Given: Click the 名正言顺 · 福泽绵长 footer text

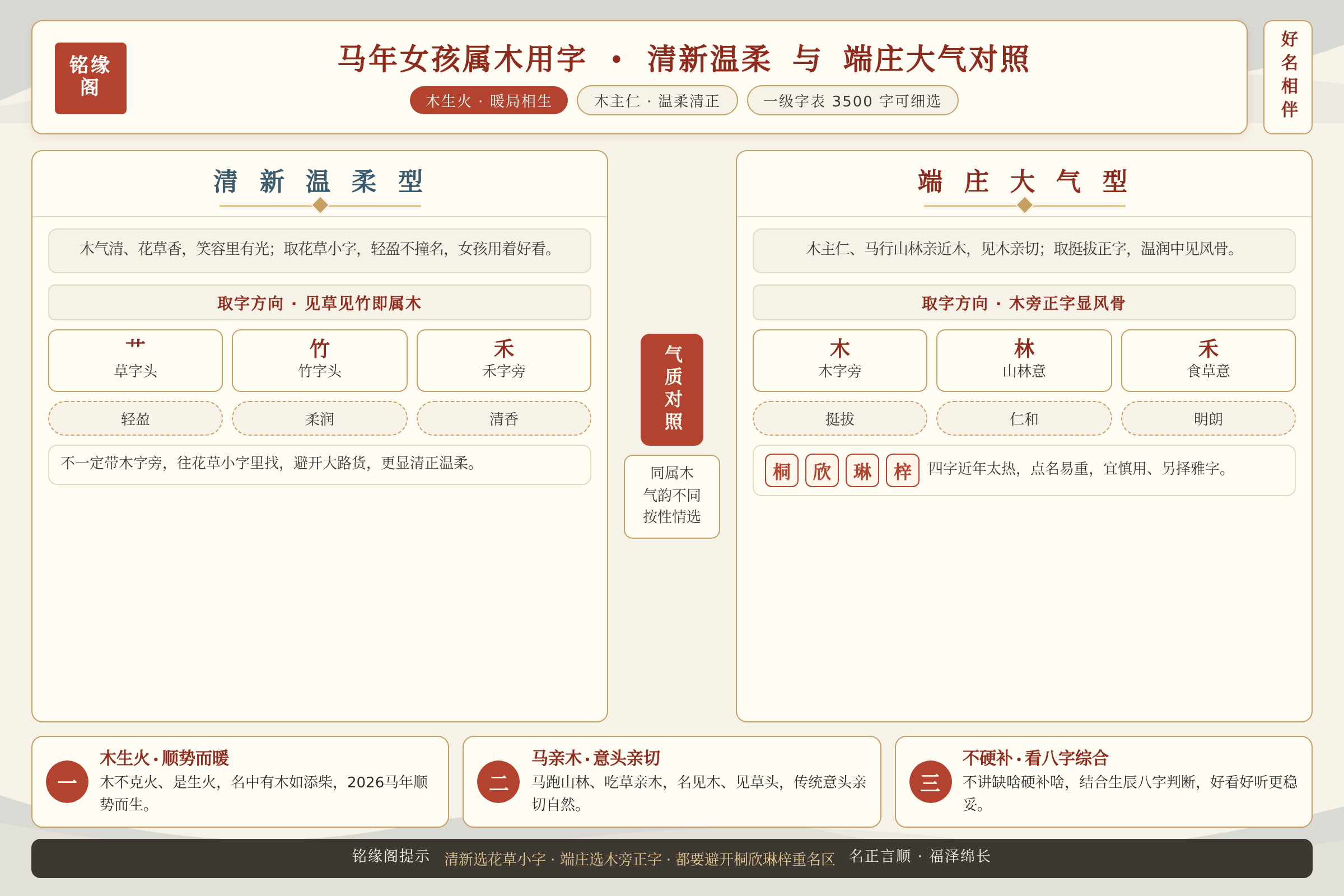Looking at the screenshot, I should pyautogui.click(x=920, y=856).
